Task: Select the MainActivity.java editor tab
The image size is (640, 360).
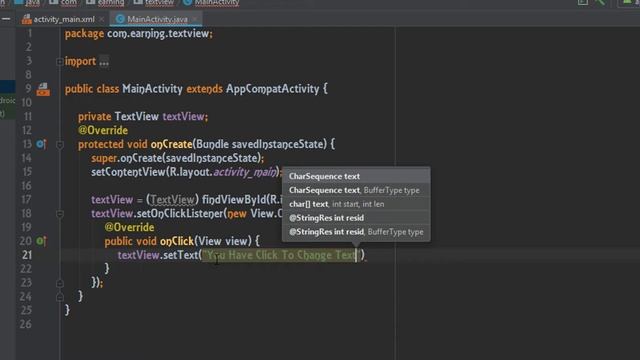Action: (x=157, y=19)
